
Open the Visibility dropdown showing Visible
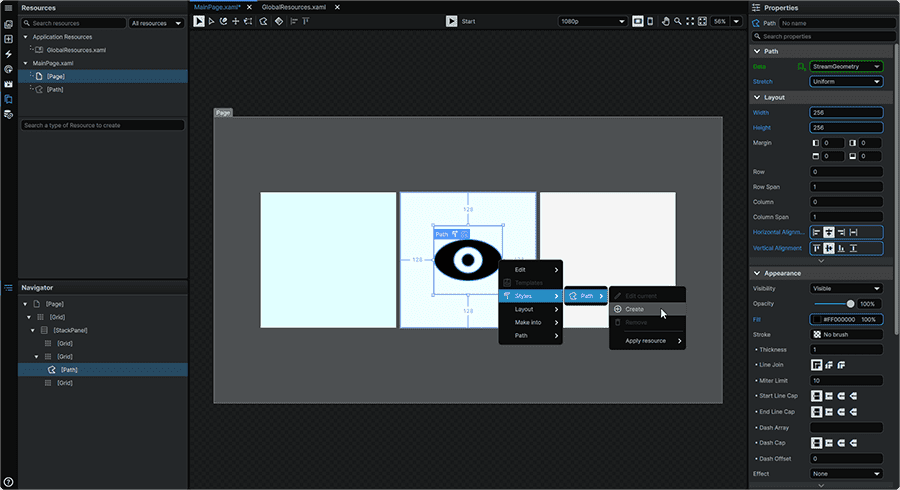[x=846, y=289]
